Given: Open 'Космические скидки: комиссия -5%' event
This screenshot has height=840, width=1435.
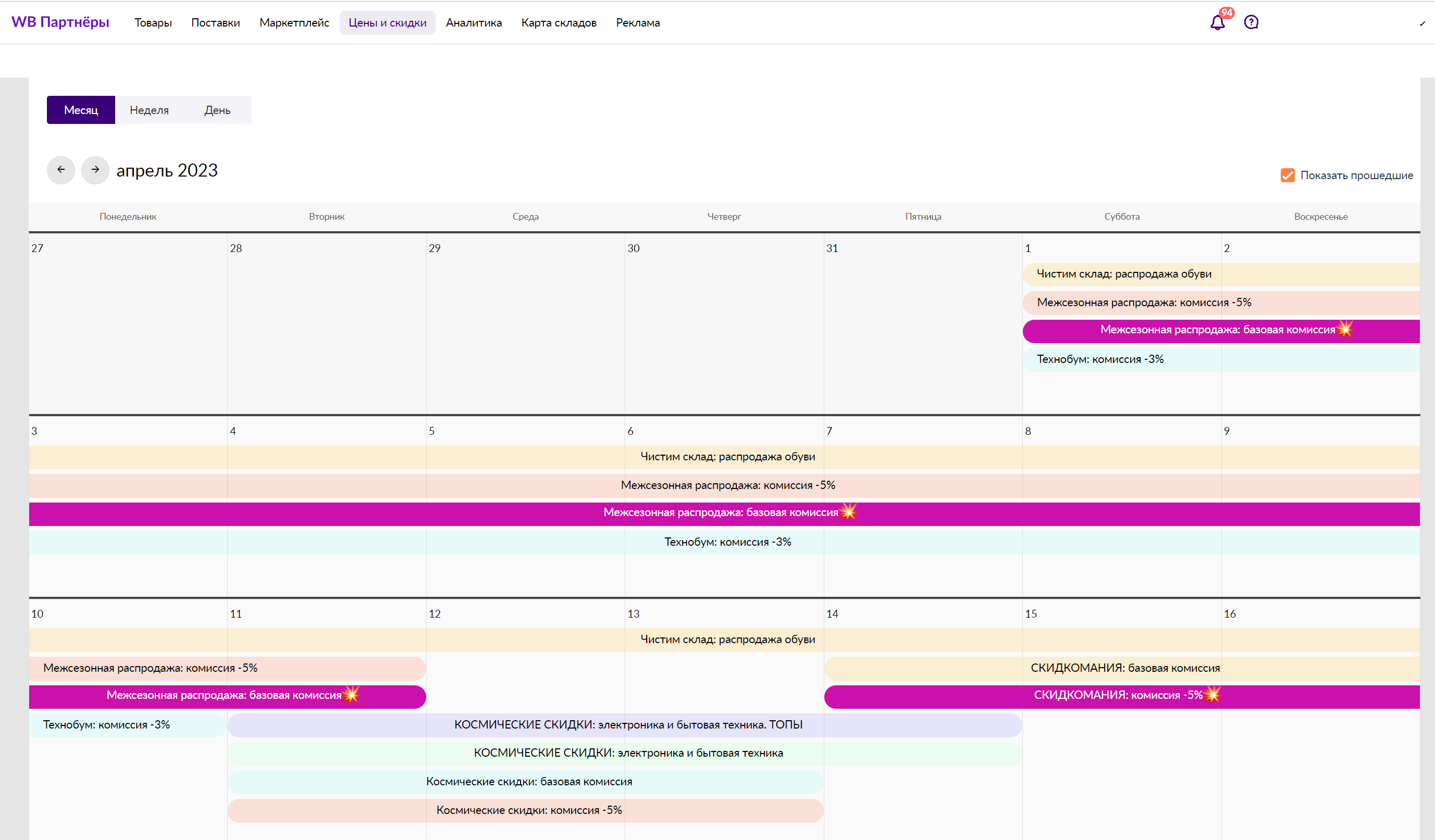Looking at the screenshot, I should [526, 810].
